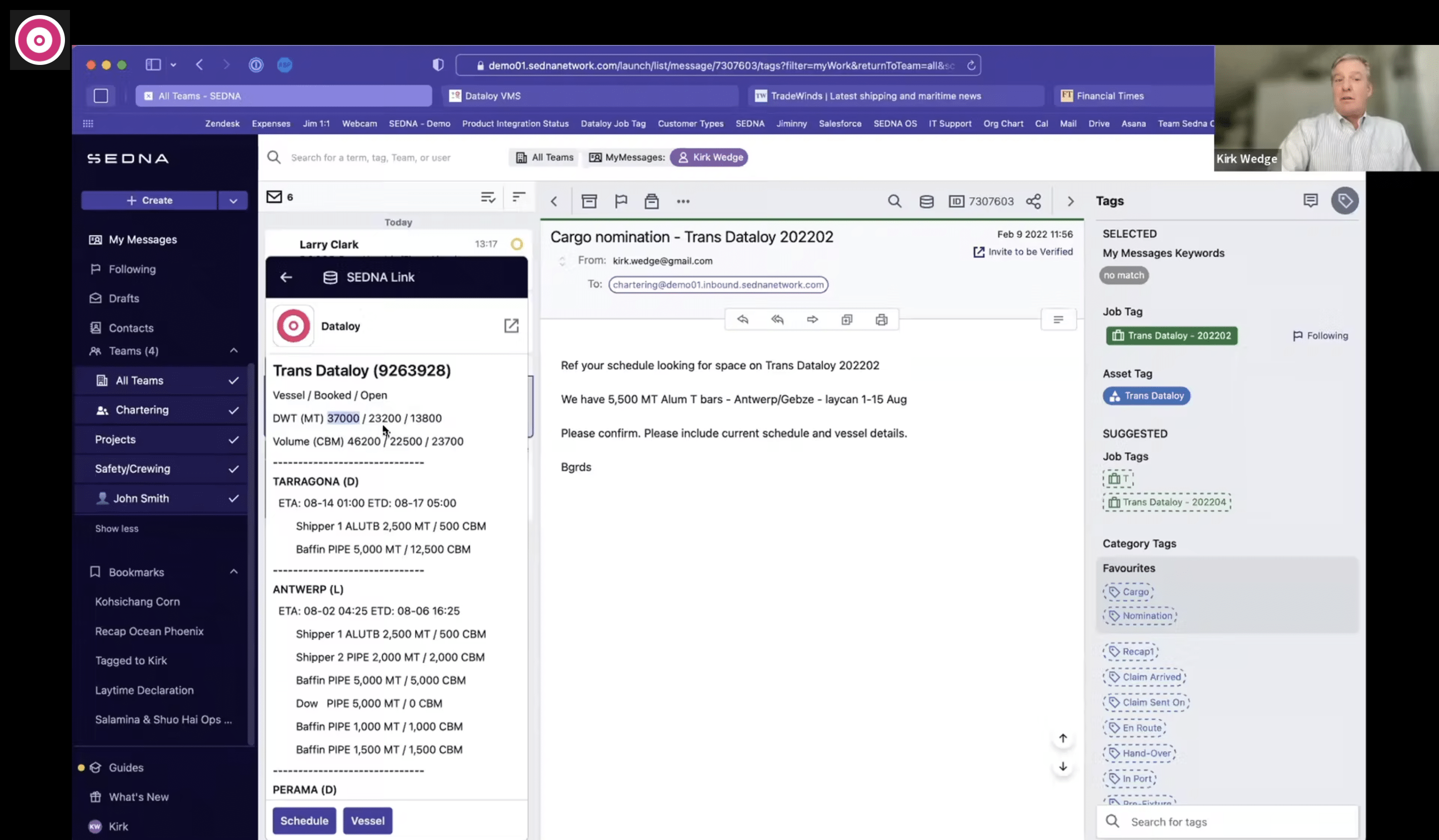The height and width of the screenshot is (840, 1439).
Task: Open the sort messages icon
Action: click(x=519, y=197)
